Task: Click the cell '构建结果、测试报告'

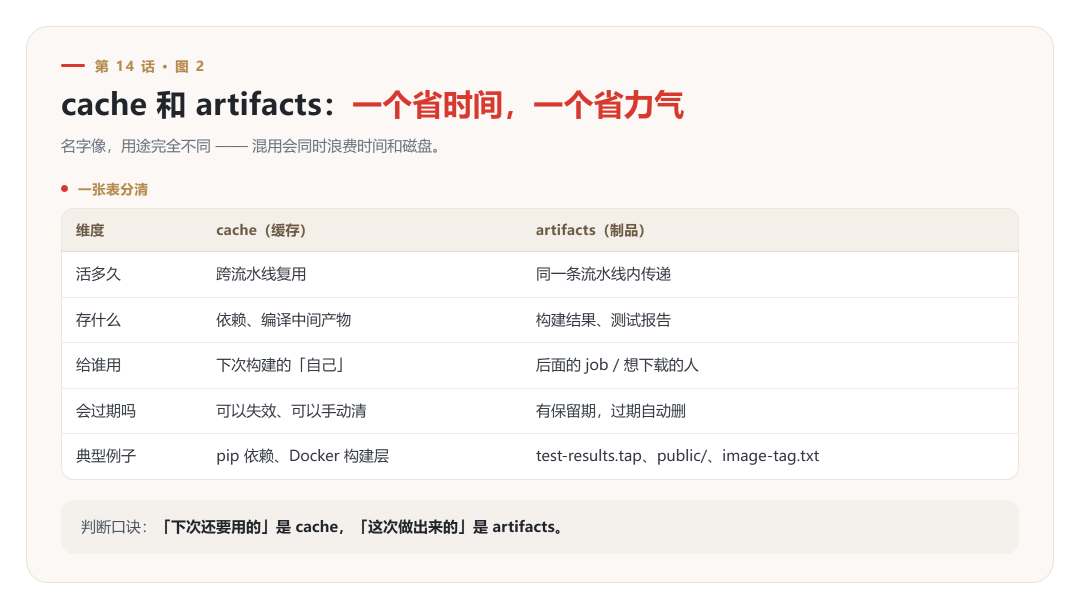Action: [603, 320]
